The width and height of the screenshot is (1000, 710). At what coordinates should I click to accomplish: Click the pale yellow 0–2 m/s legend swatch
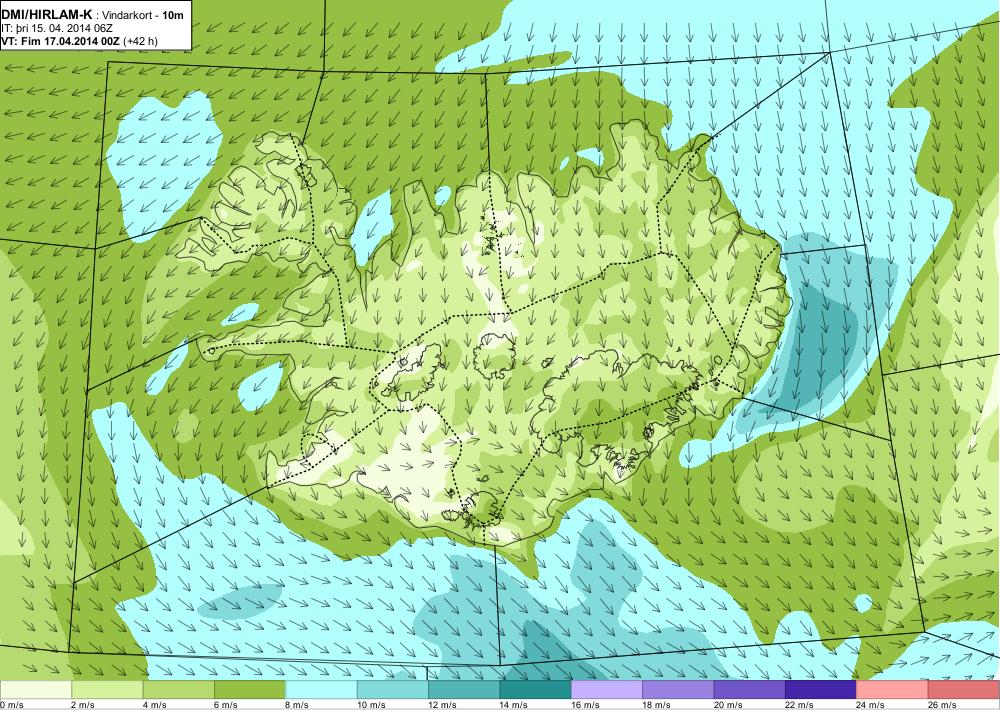click(x=36, y=690)
